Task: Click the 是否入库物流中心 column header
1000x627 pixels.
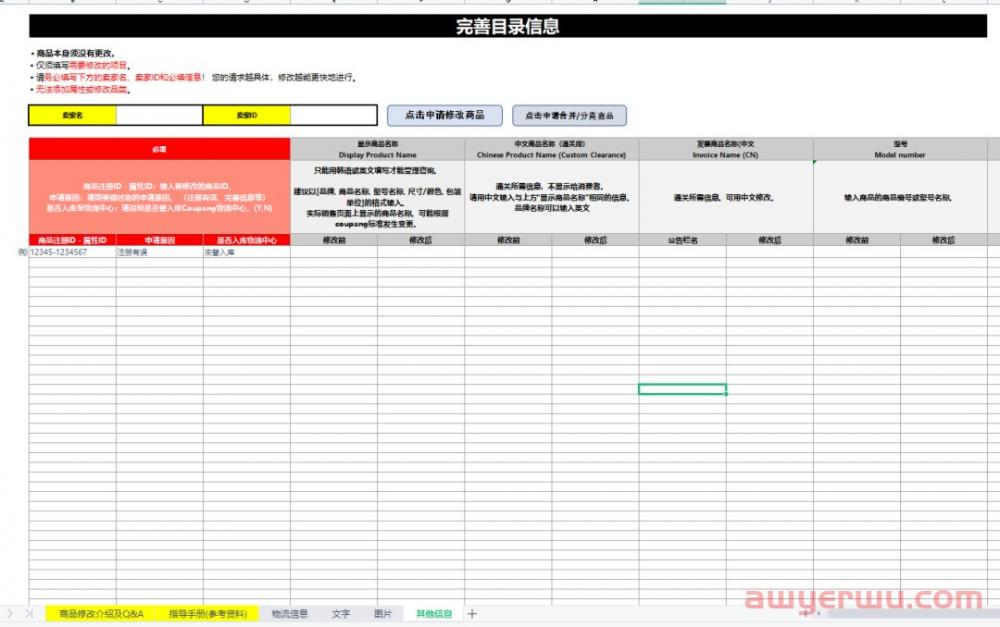Action: [247, 240]
